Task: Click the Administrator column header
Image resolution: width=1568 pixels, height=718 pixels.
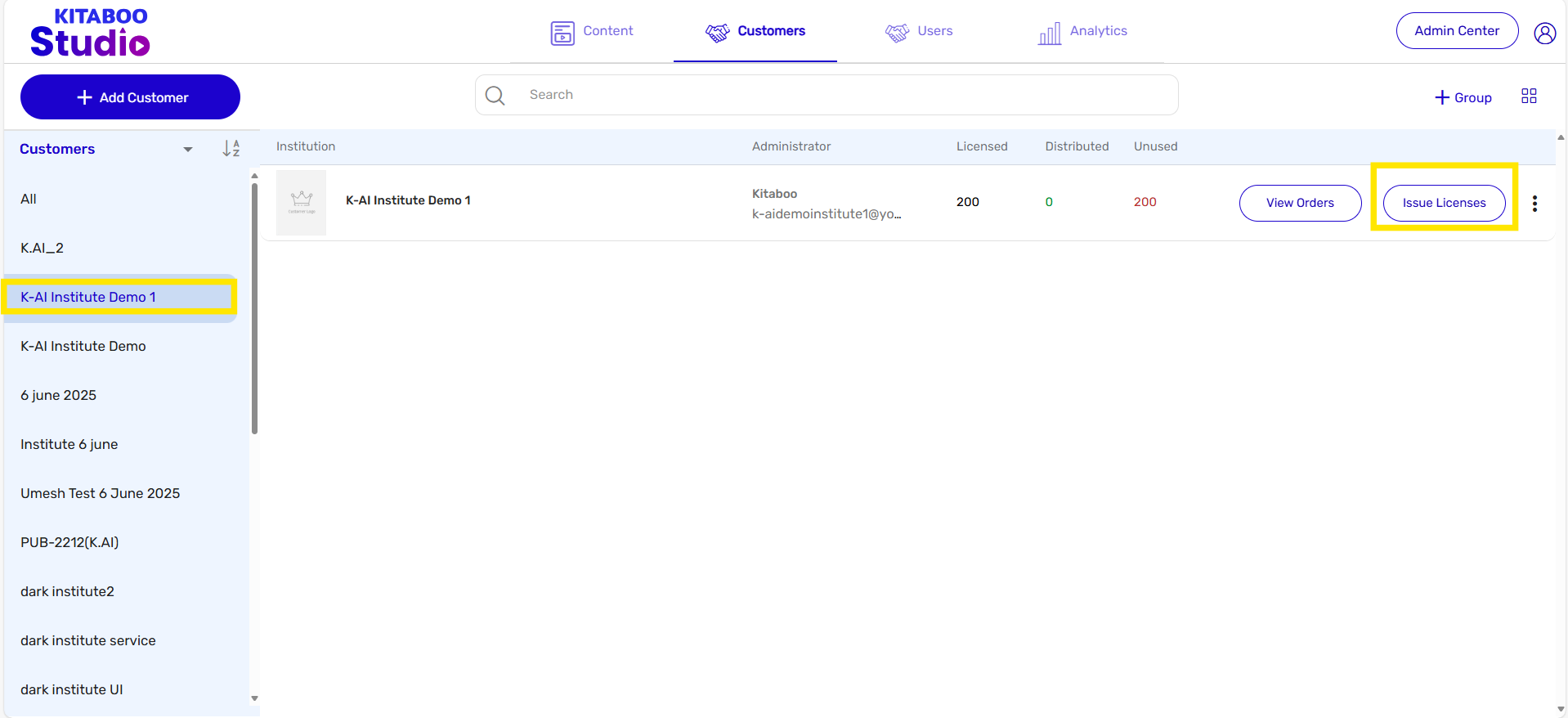Action: click(791, 146)
